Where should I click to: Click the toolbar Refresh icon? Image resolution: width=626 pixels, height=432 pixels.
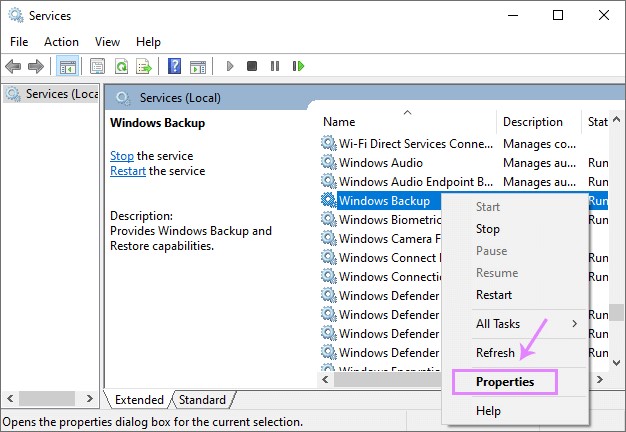coord(121,66)
